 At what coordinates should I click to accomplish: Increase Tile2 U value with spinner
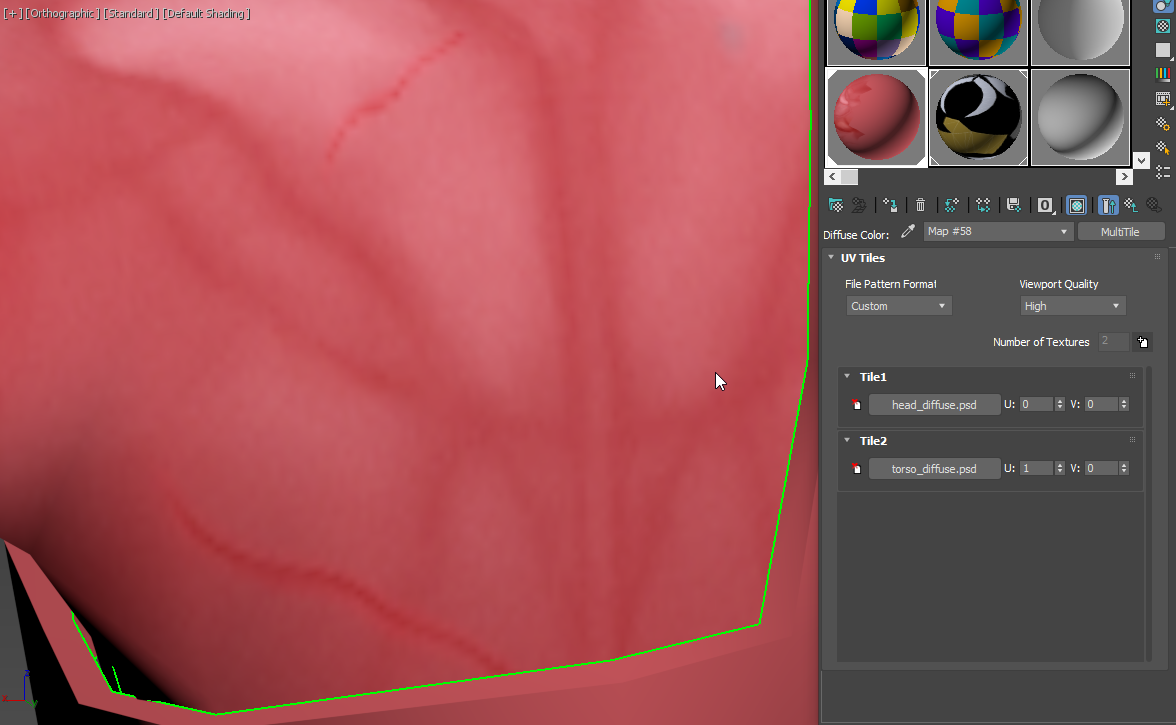(1058, 464)
